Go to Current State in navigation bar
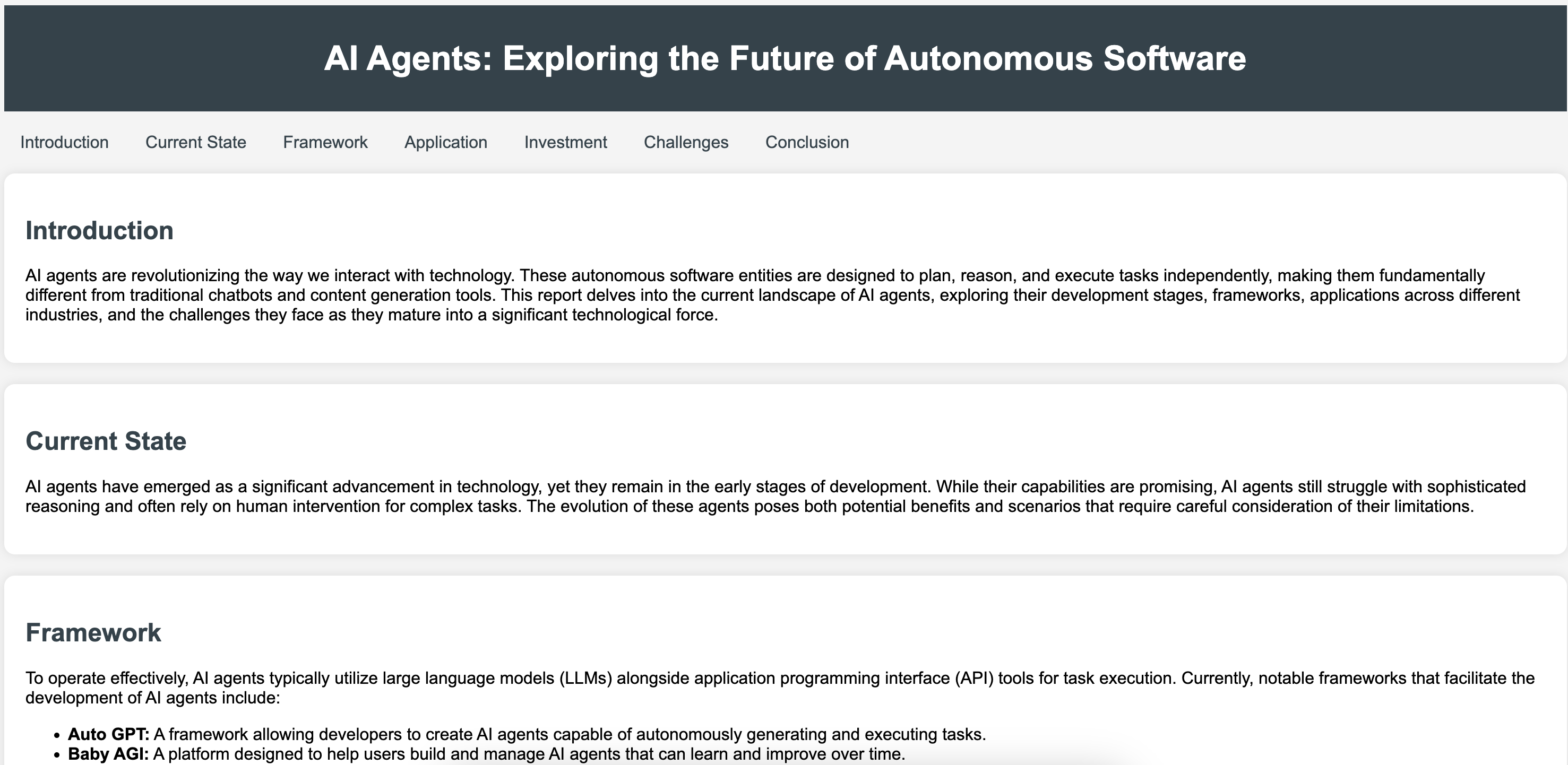1568x765 pixels. click(195, 142)
